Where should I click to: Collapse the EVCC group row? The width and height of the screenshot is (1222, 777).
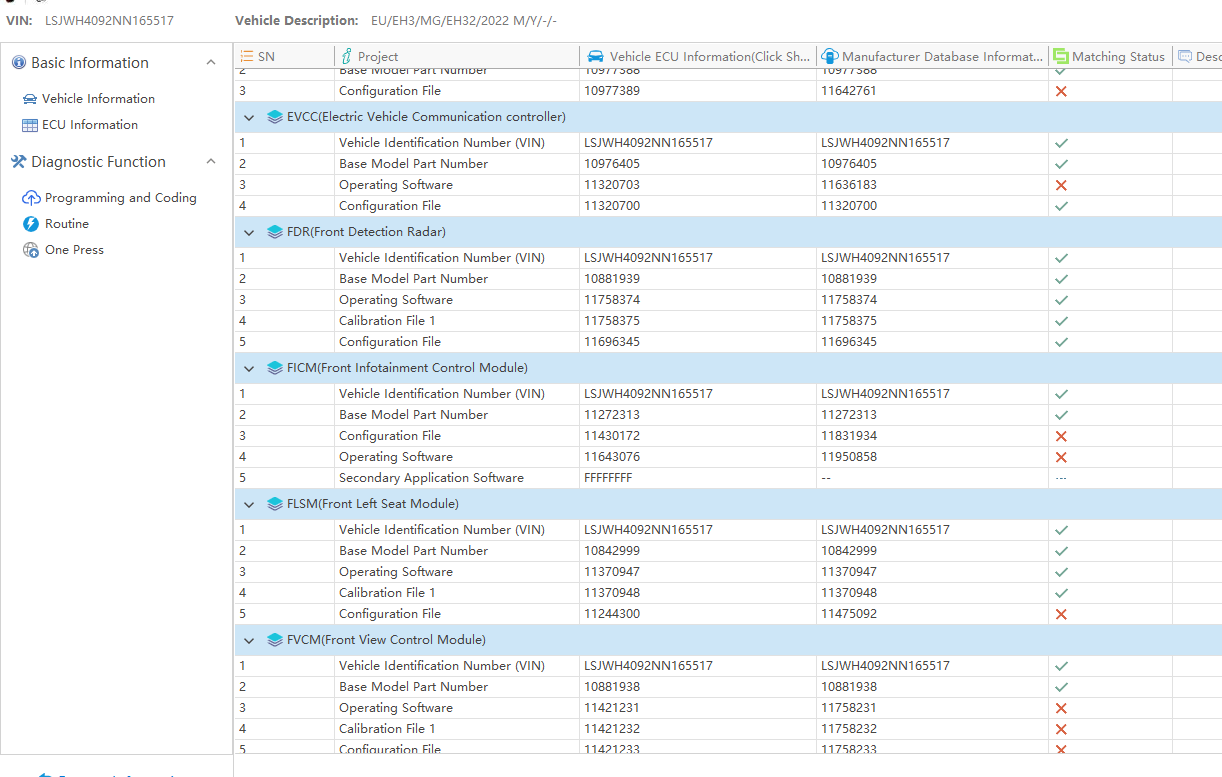pos(249,117)
